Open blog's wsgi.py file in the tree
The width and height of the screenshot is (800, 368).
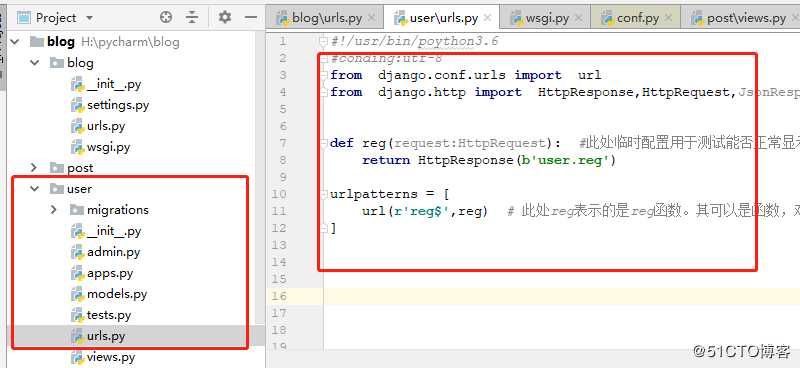[108, 147]
